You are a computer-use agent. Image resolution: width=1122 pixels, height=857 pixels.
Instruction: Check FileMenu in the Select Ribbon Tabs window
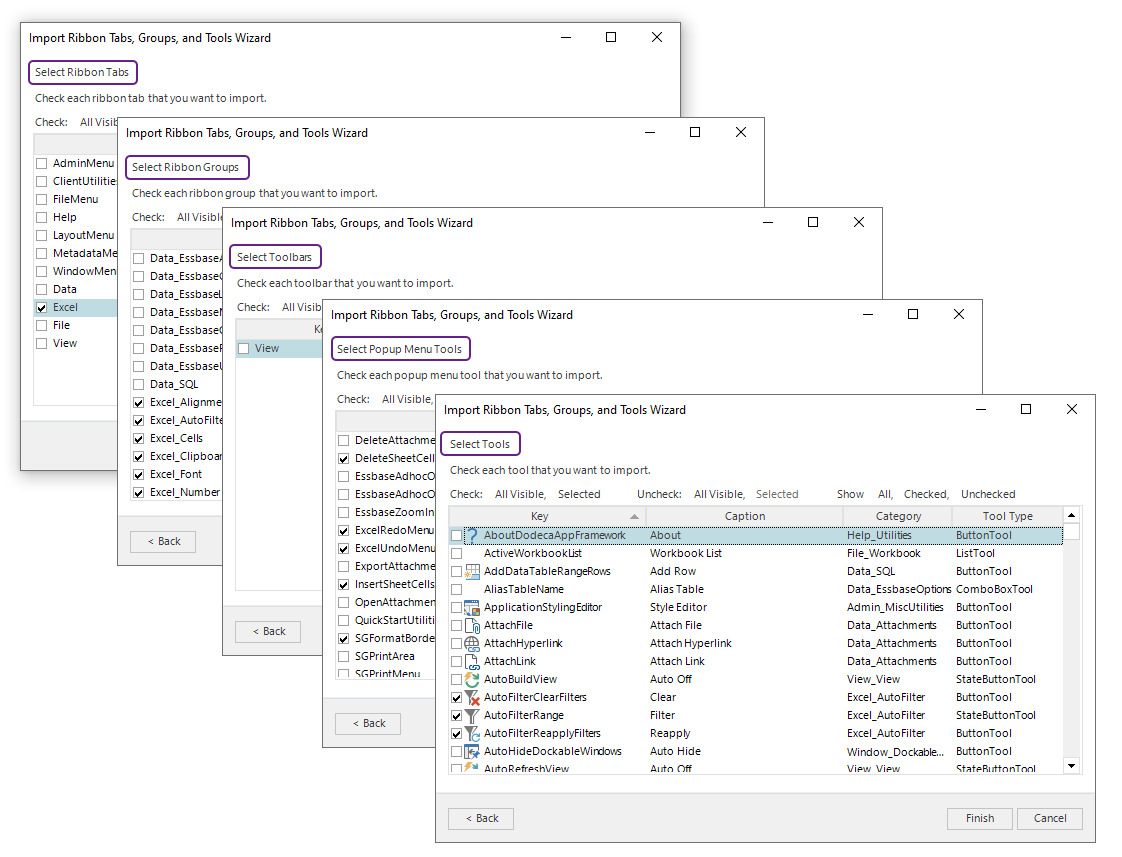click(x=42, y=200)
